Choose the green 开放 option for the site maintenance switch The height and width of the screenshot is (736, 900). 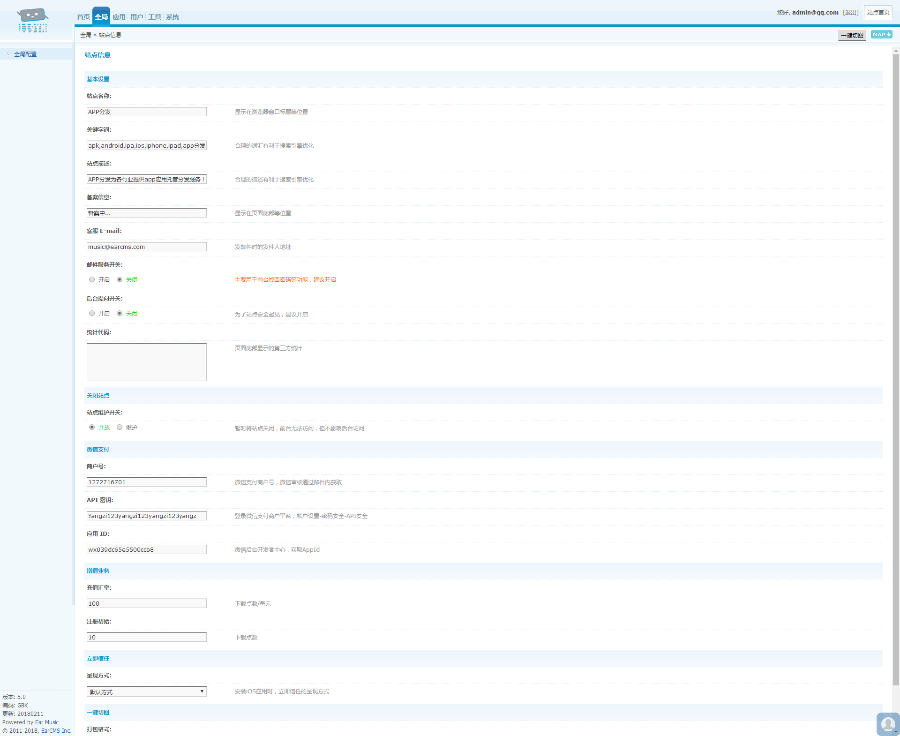click(x=92, y=427)
